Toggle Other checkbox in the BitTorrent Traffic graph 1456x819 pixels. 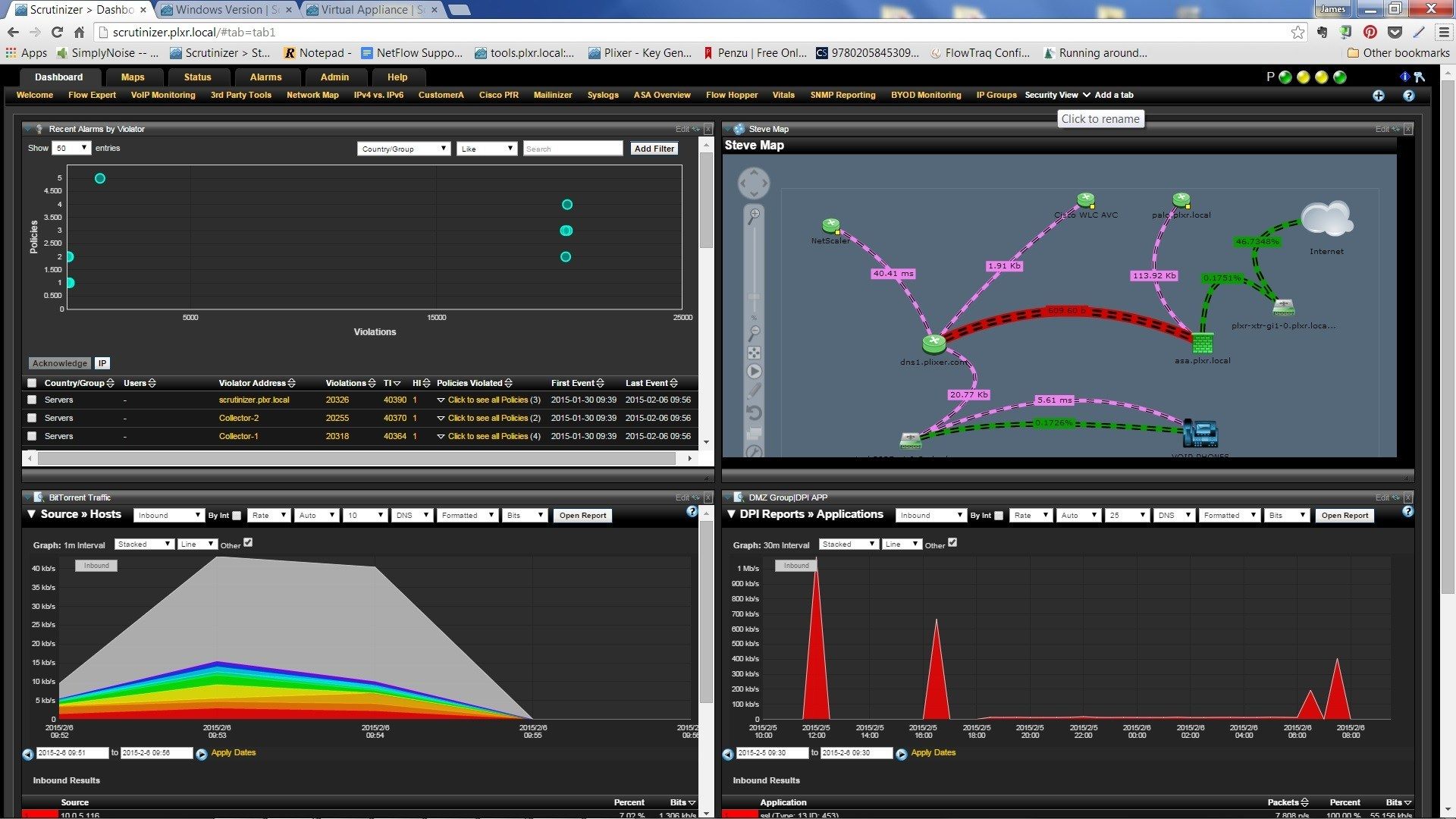(x=248, y=542)
